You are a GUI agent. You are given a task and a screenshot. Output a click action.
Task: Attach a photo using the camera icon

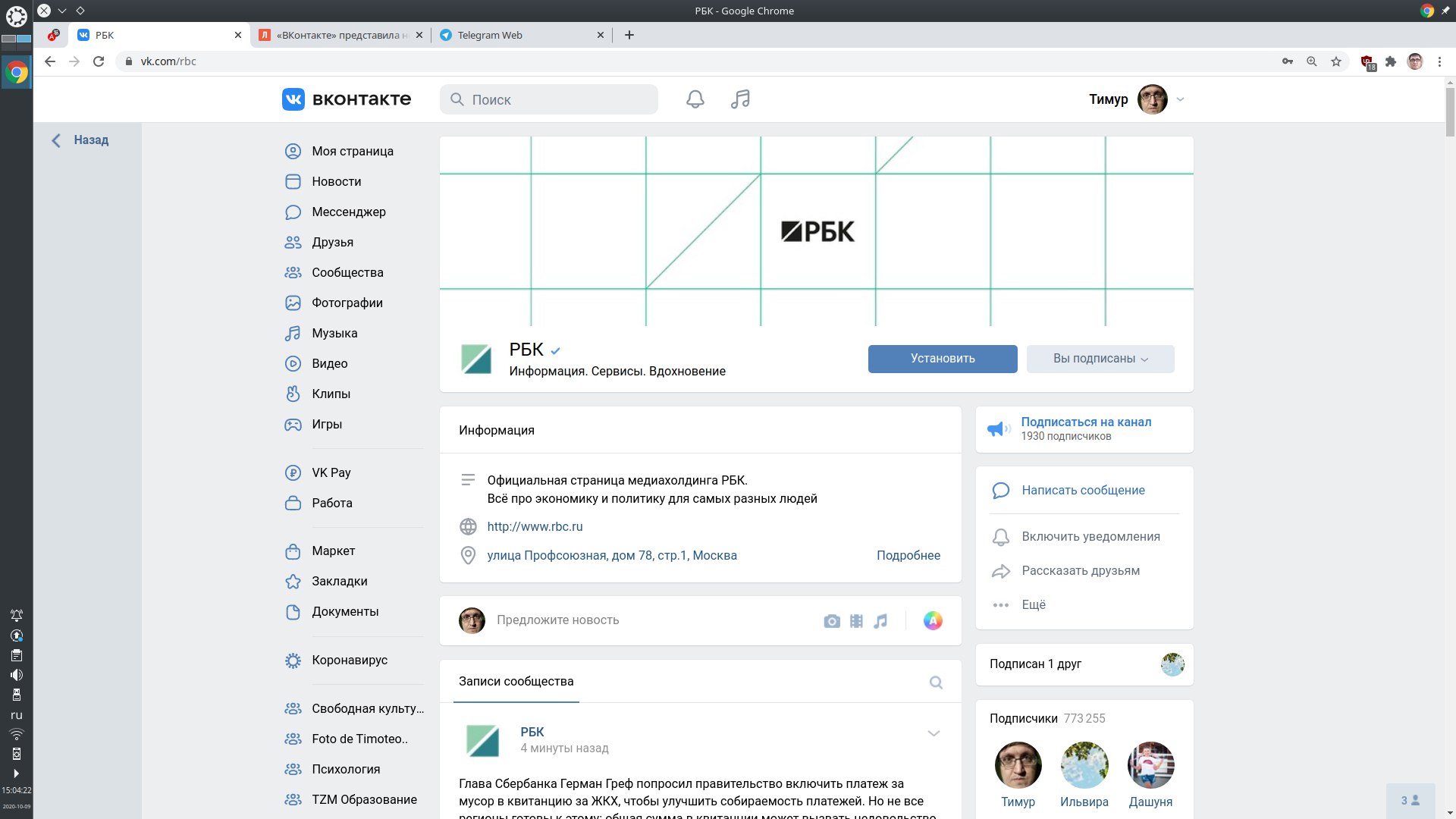832,621
